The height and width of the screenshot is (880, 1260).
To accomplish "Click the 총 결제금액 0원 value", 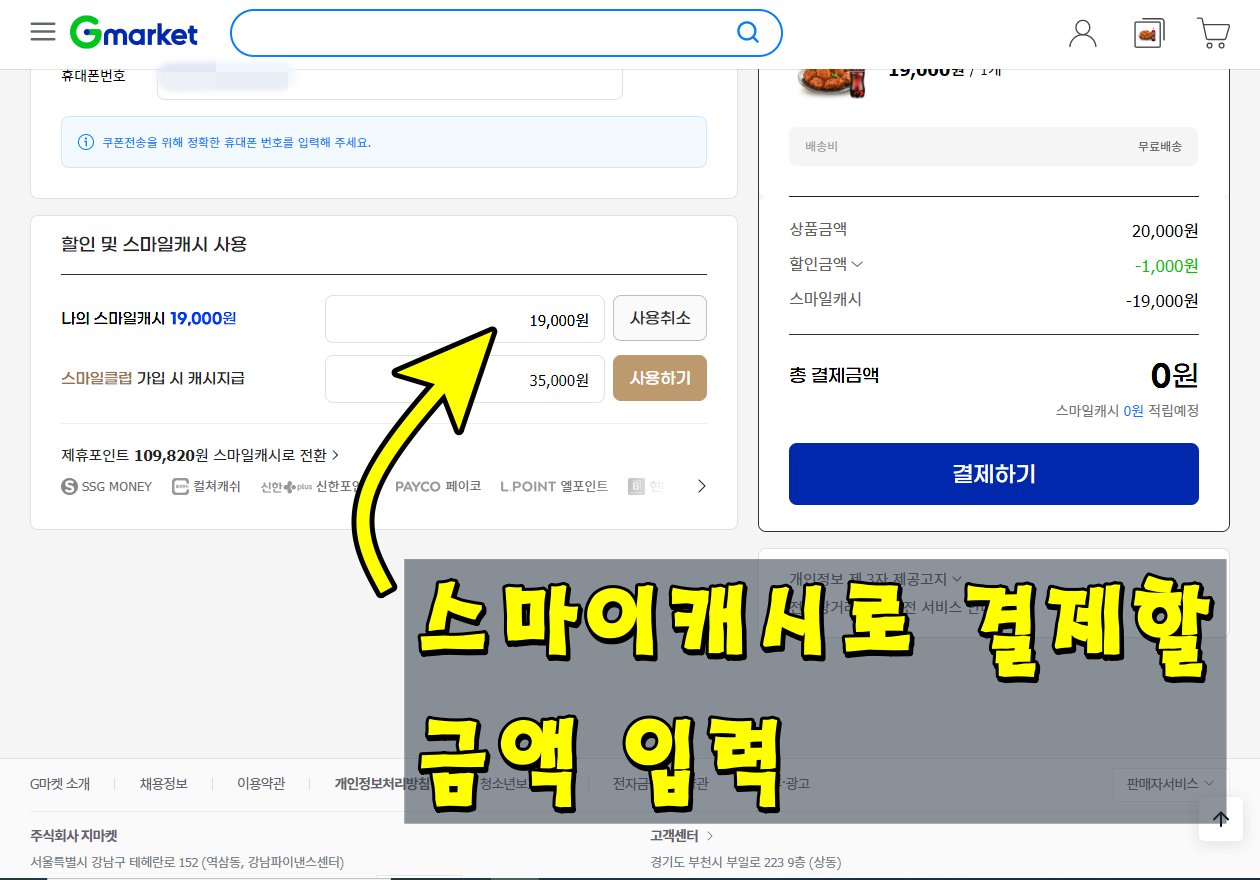I will [x=1174, y=375].
